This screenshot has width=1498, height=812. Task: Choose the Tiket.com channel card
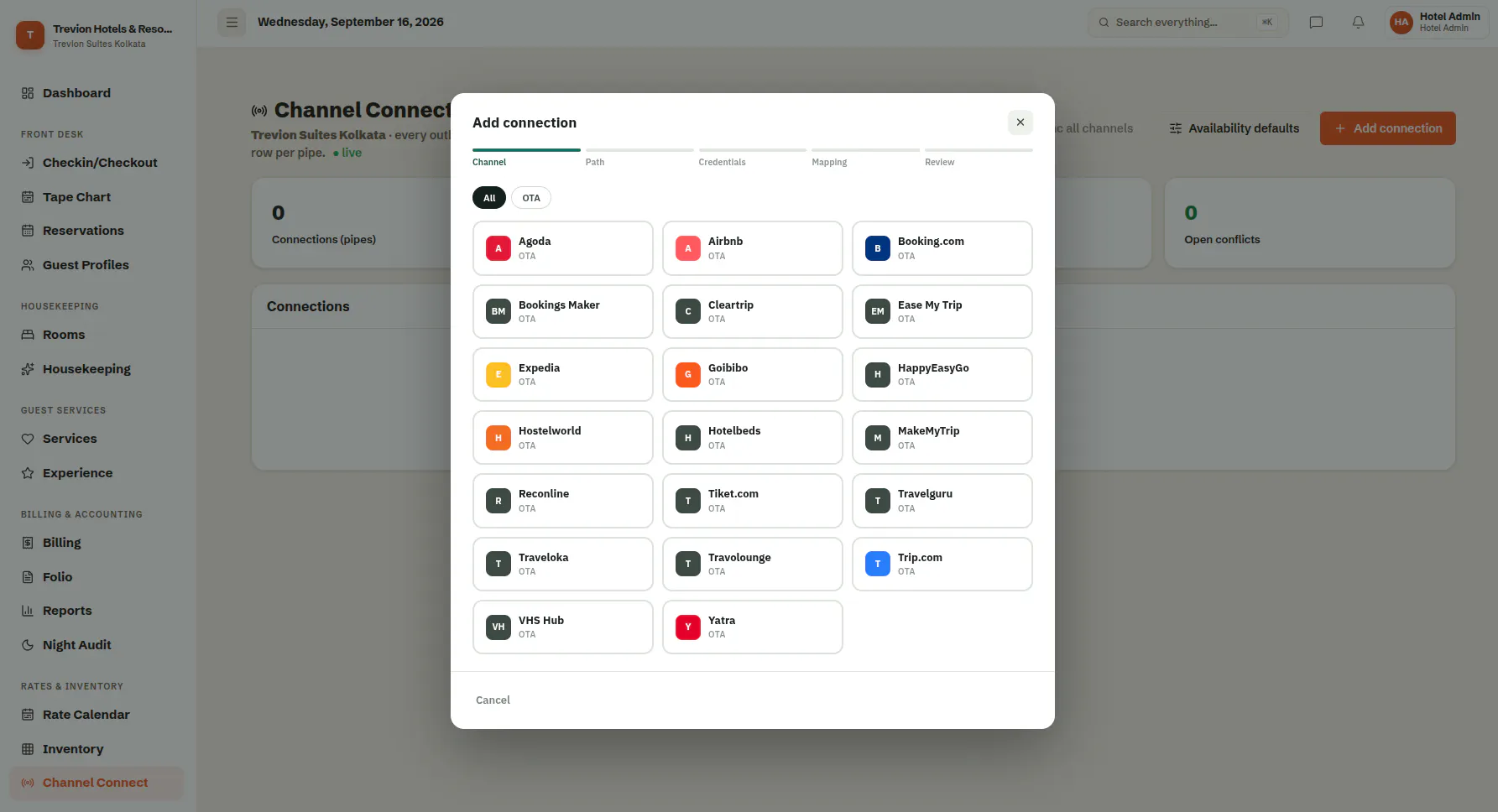[752, 501]
